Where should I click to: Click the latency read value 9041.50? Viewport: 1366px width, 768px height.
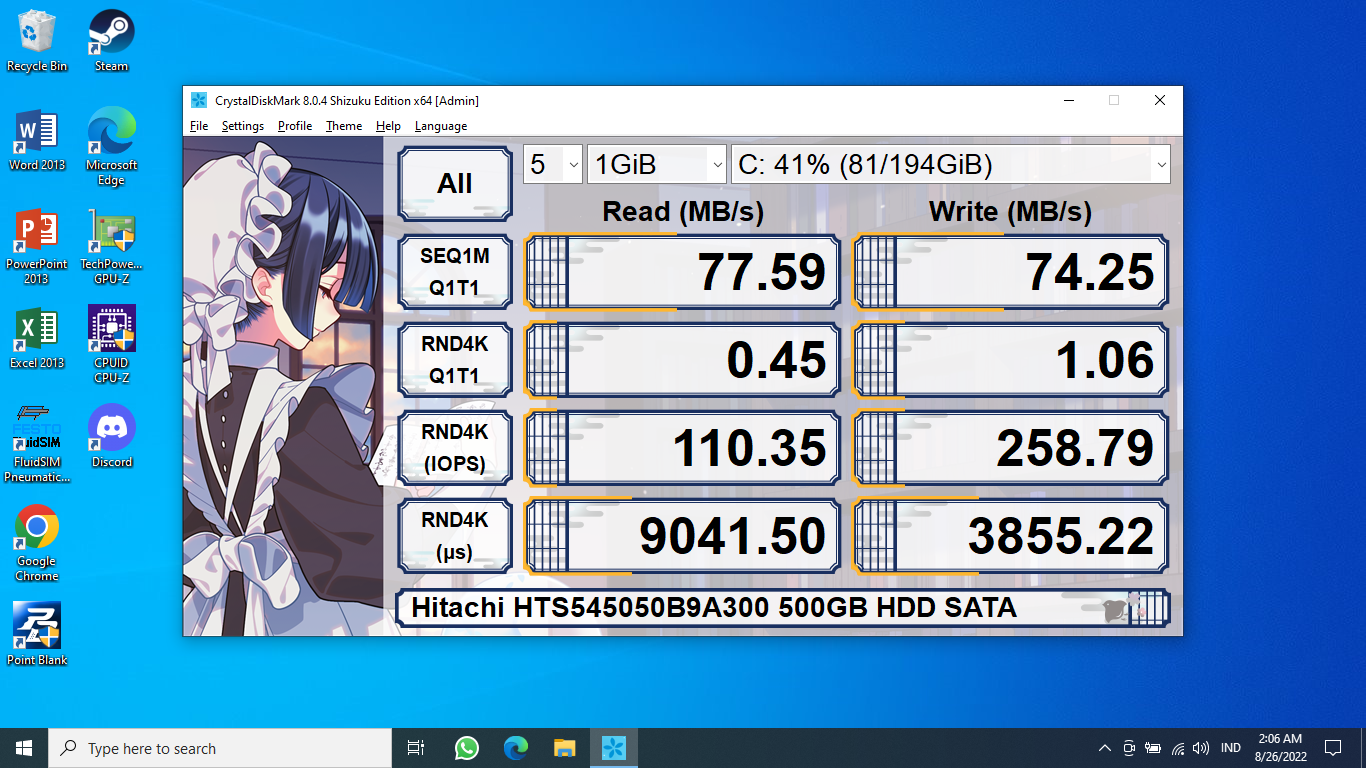pyautogui.click(x=682, y=536)
